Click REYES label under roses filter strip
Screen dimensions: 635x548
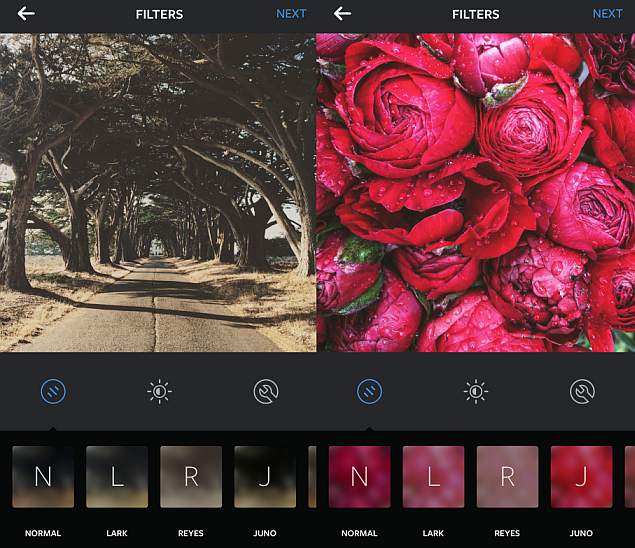[x=507, y=533]
